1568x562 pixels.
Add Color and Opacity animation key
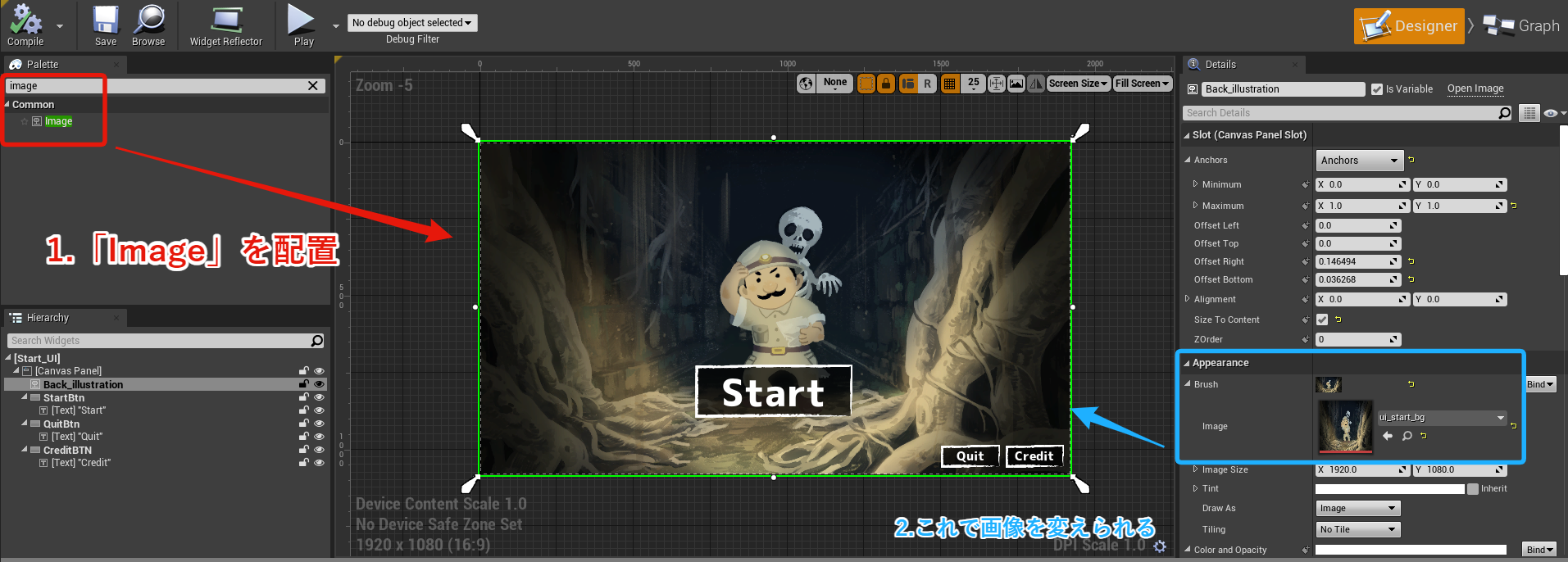click(x=1304, y=550)
